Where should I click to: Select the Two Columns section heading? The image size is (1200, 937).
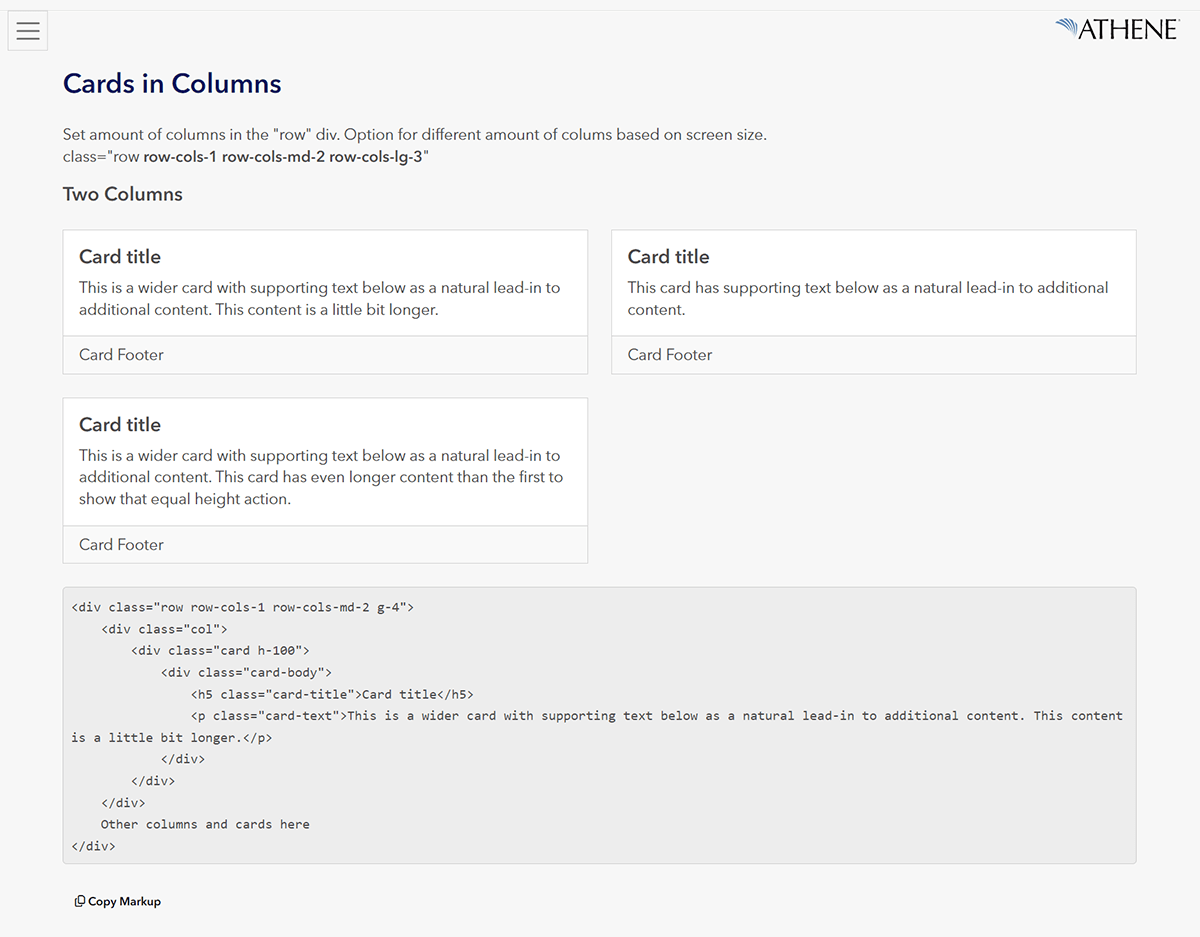[x=122, y=194]
